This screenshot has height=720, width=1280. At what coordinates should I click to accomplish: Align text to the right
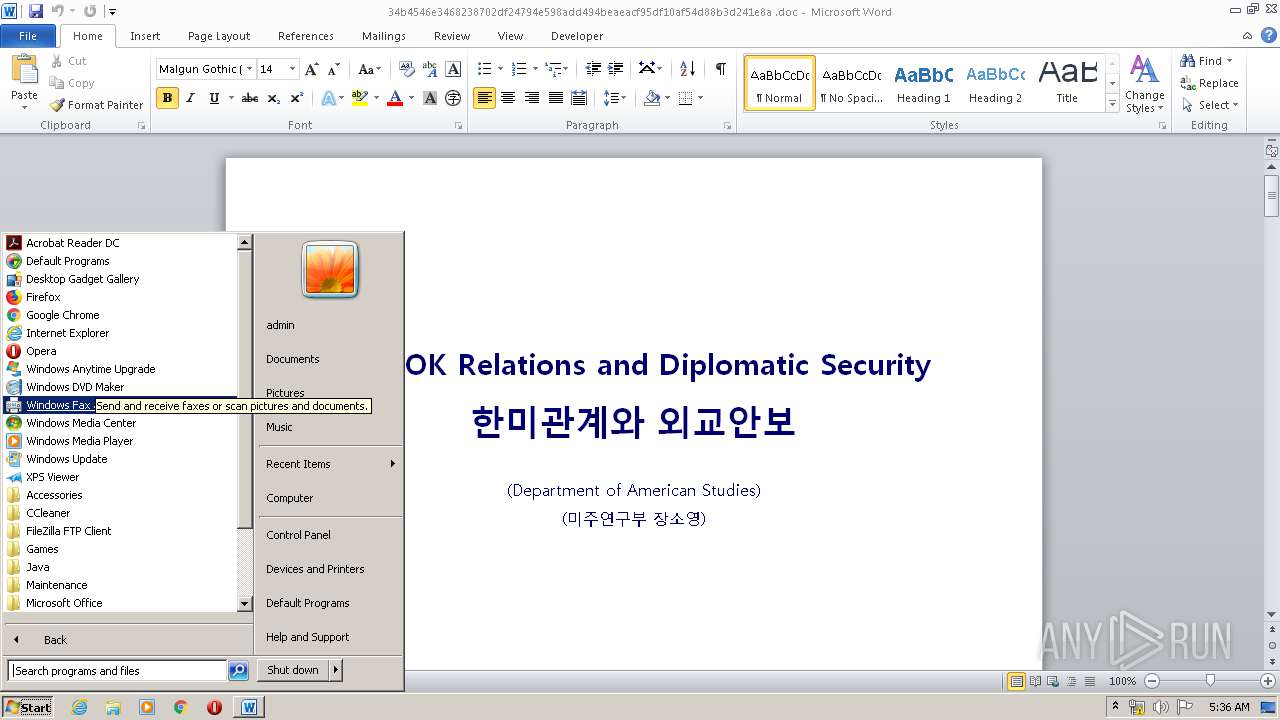(x=532, y=98)
